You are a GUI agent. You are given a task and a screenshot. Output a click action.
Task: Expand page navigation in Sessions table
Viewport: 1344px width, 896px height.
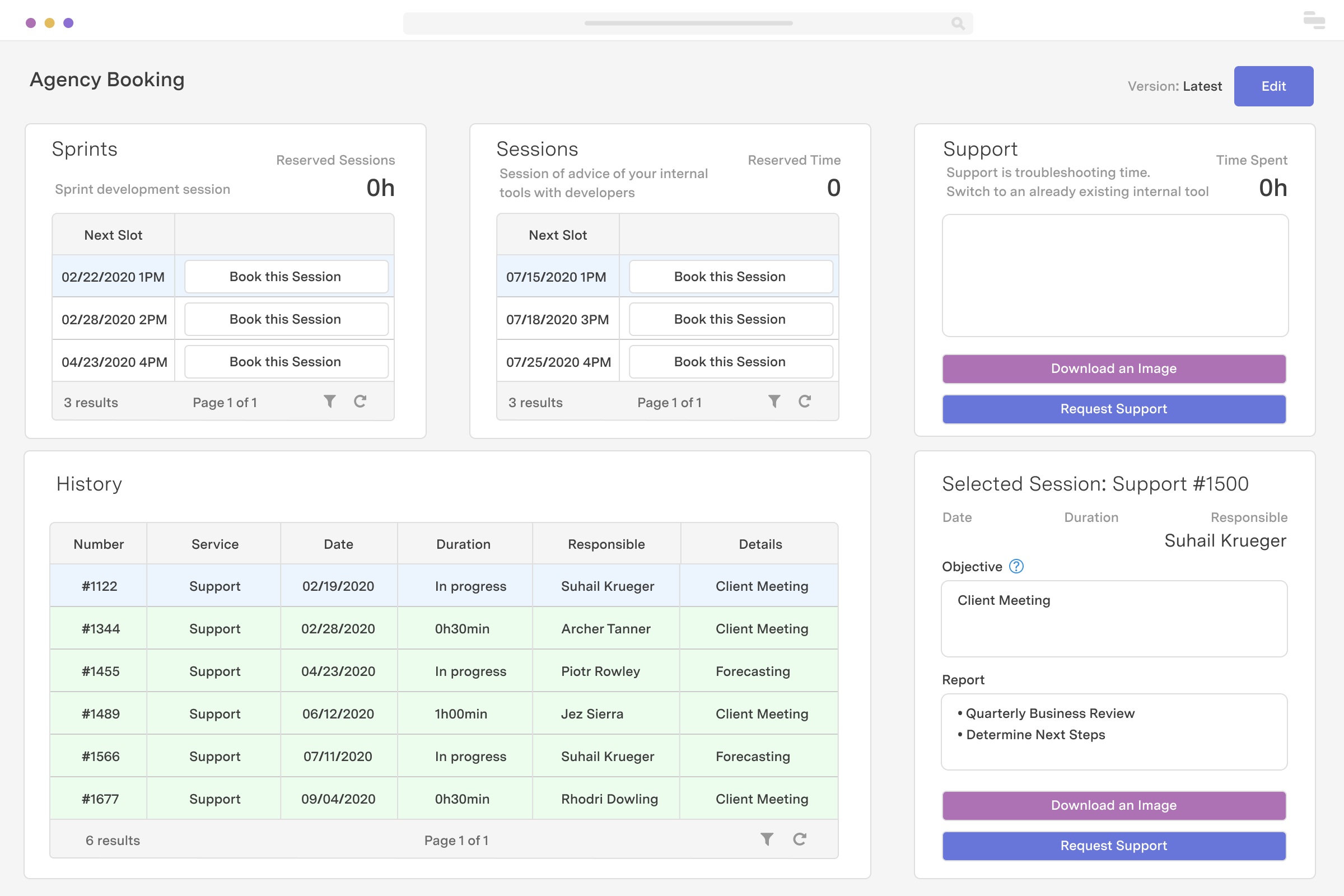pyautogui.click(x=670, y=402)
